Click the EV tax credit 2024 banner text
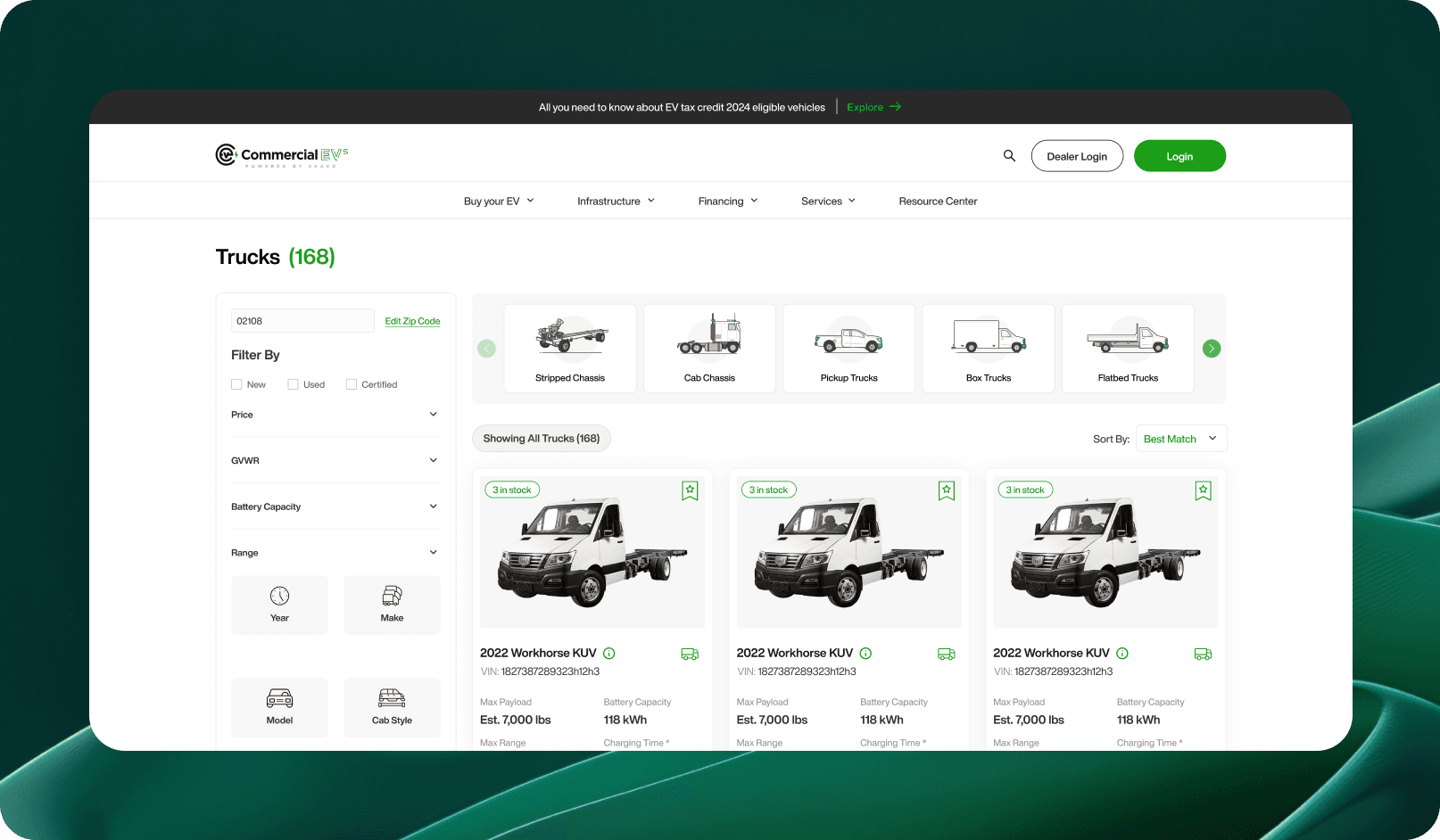 point(682,107)
